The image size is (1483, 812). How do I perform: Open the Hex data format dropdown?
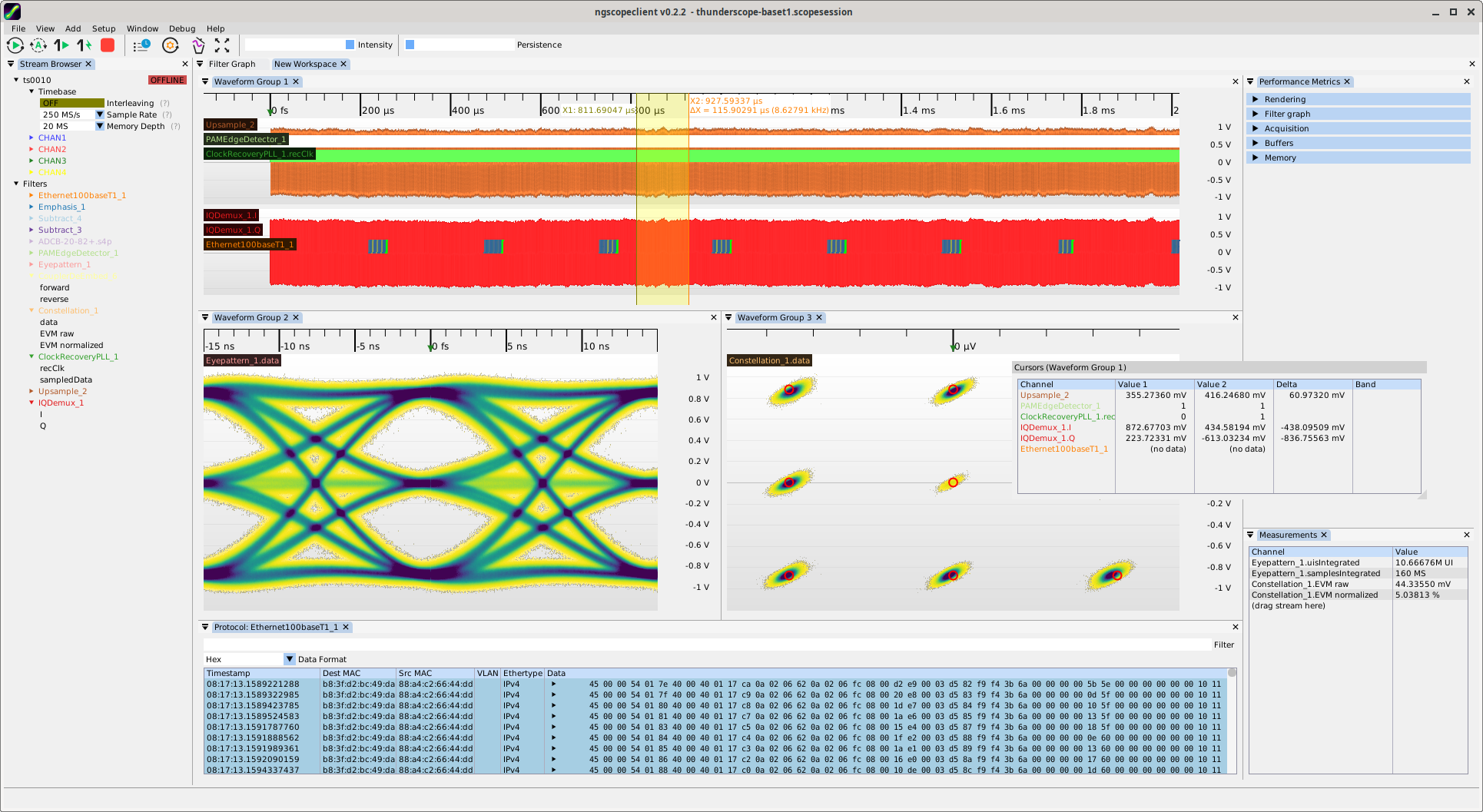click(x=290, y=659)
